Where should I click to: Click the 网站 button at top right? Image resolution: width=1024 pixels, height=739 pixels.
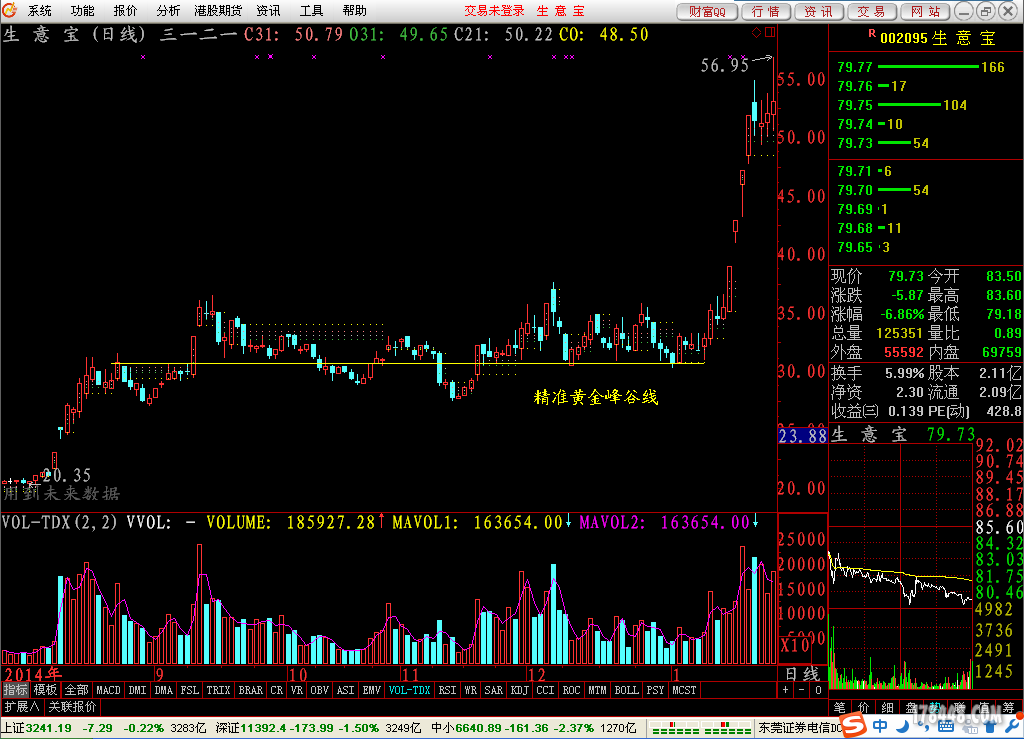[x=925, y=11]
